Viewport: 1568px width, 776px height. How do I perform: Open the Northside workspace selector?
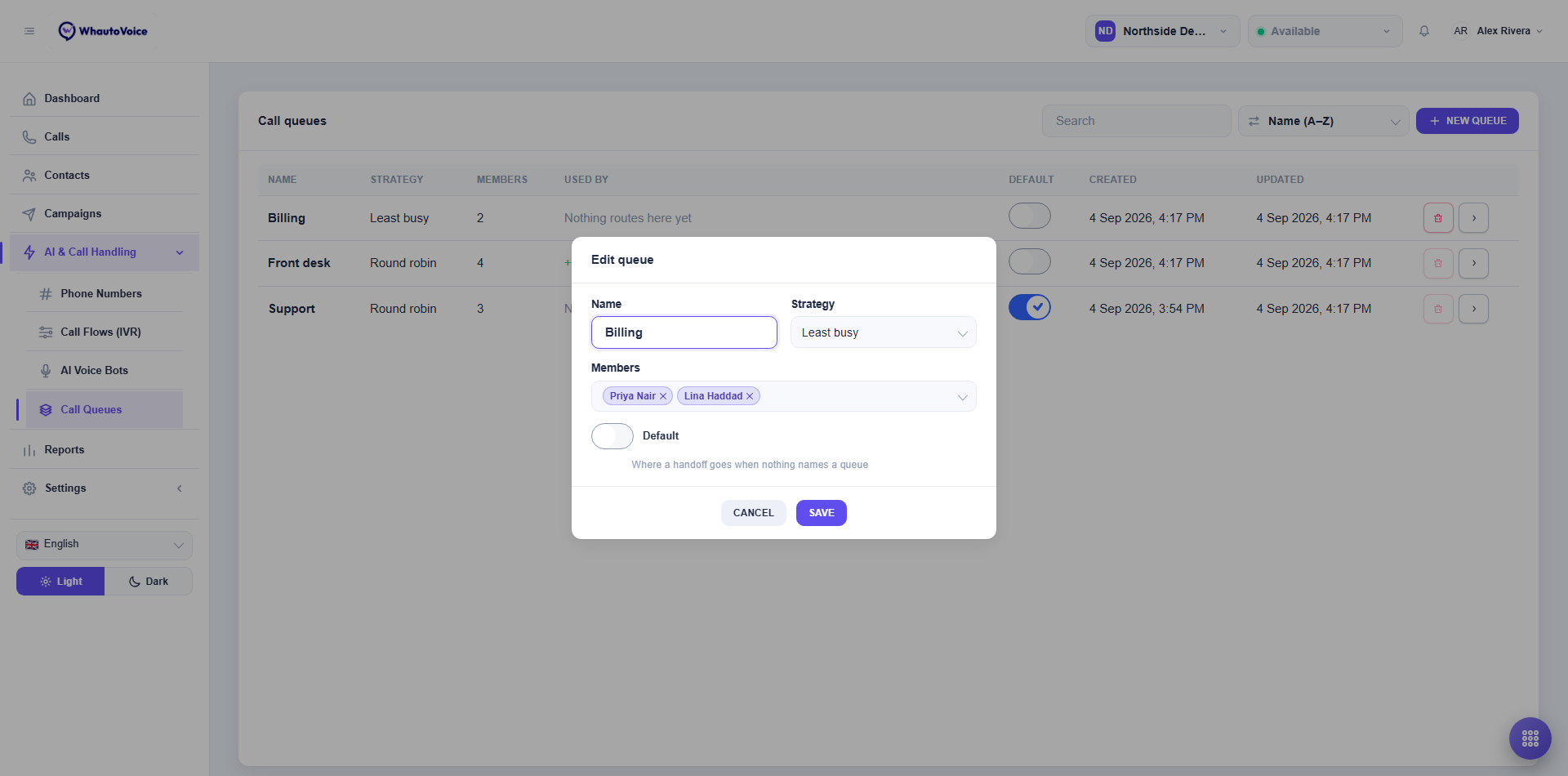click(x=1163, y=31)
